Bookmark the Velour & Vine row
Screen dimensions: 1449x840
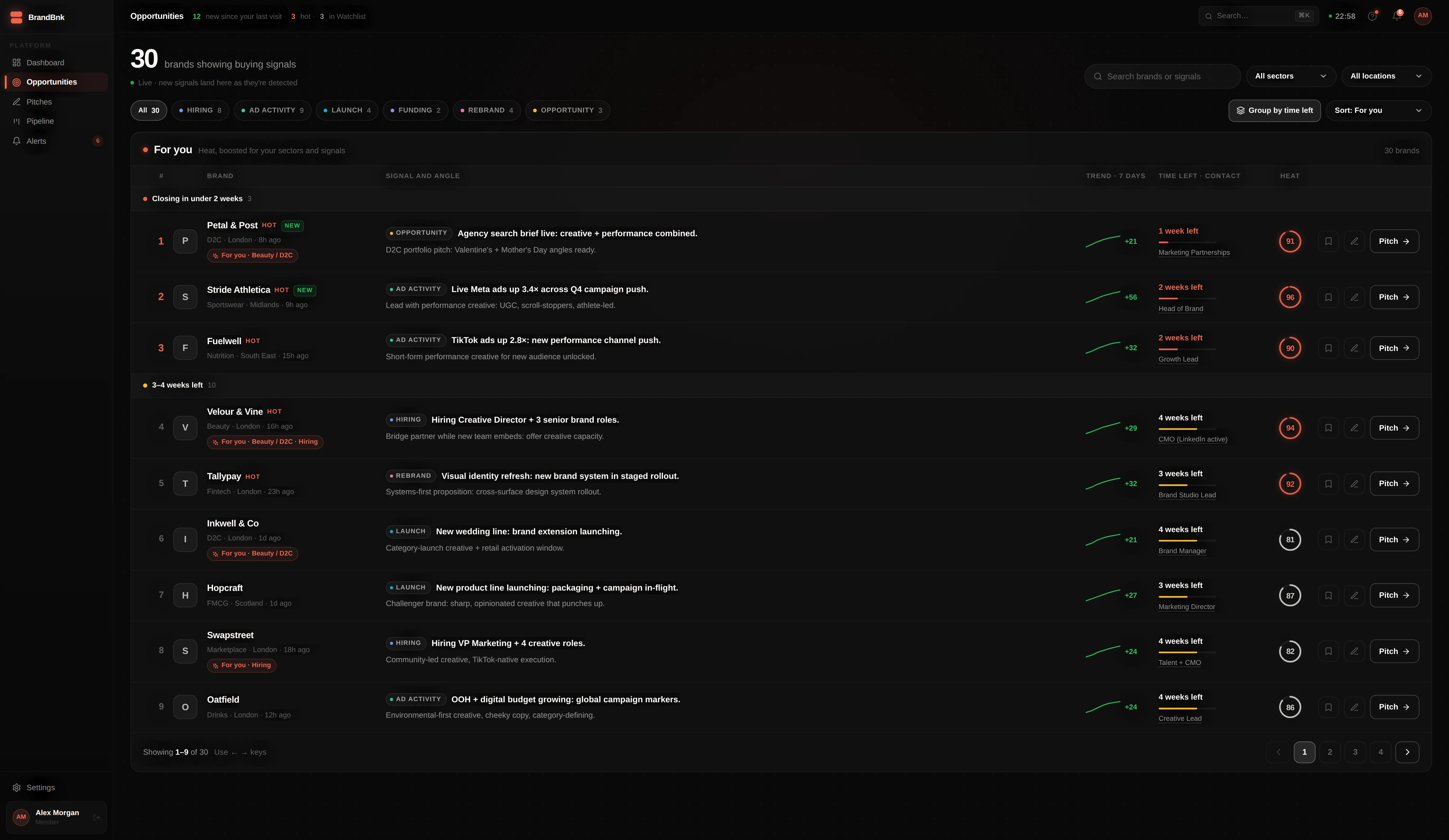point(1328,428)
